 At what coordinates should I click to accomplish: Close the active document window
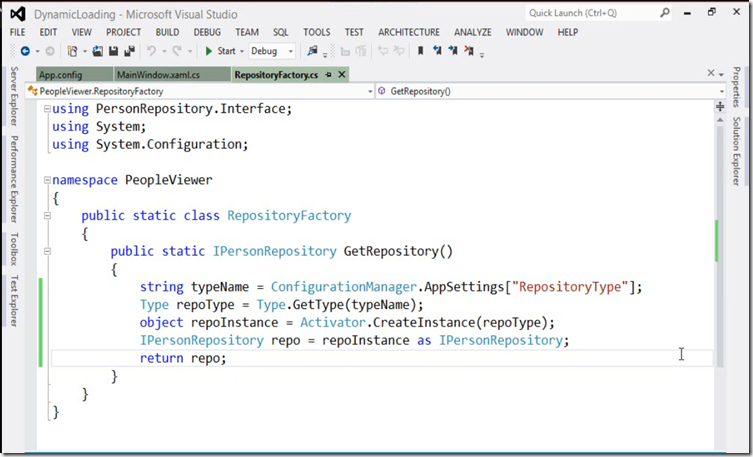point(711,73)
